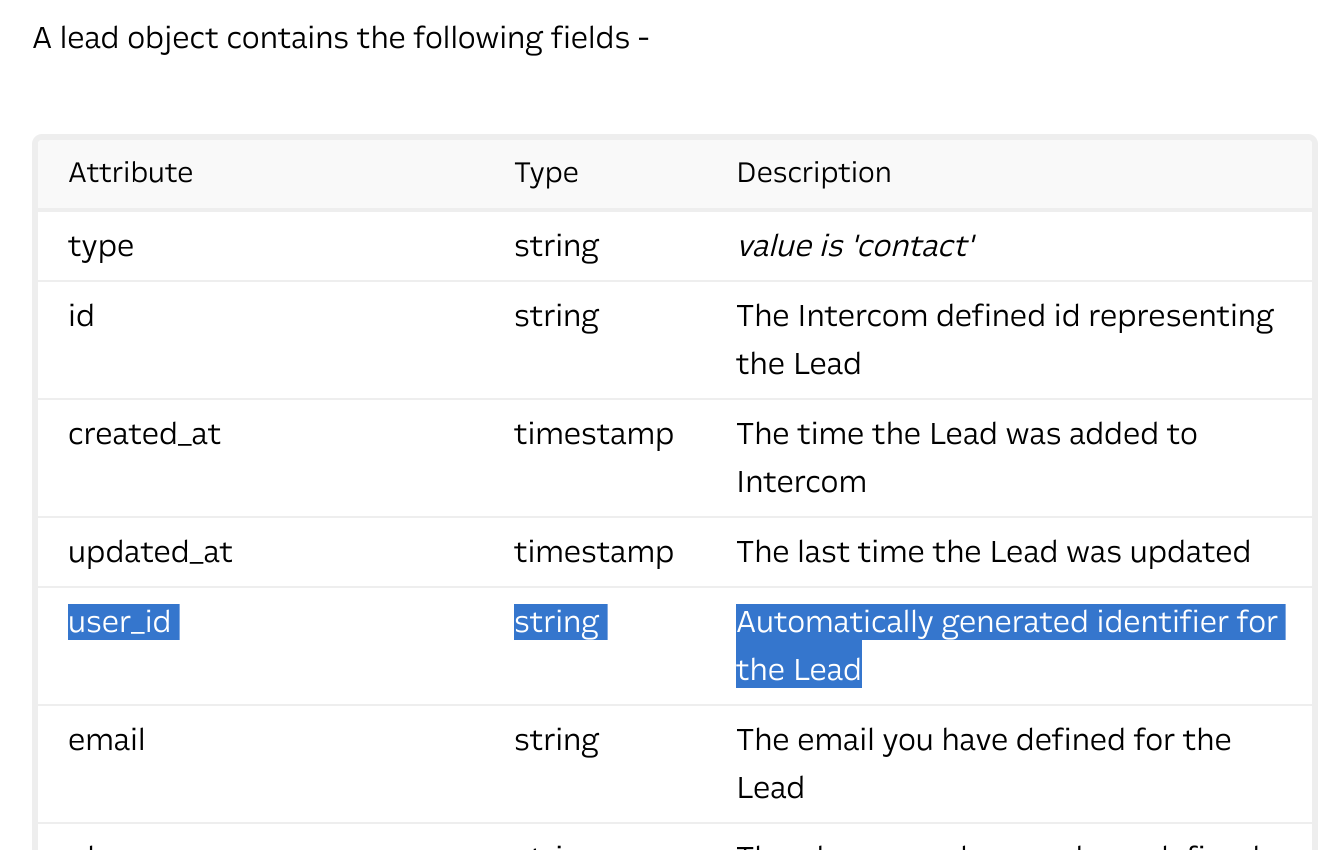Click 'The Intercom defined id' description text
The height and width of the screenshot is (850, 1340).
[x=1004, y=316]
